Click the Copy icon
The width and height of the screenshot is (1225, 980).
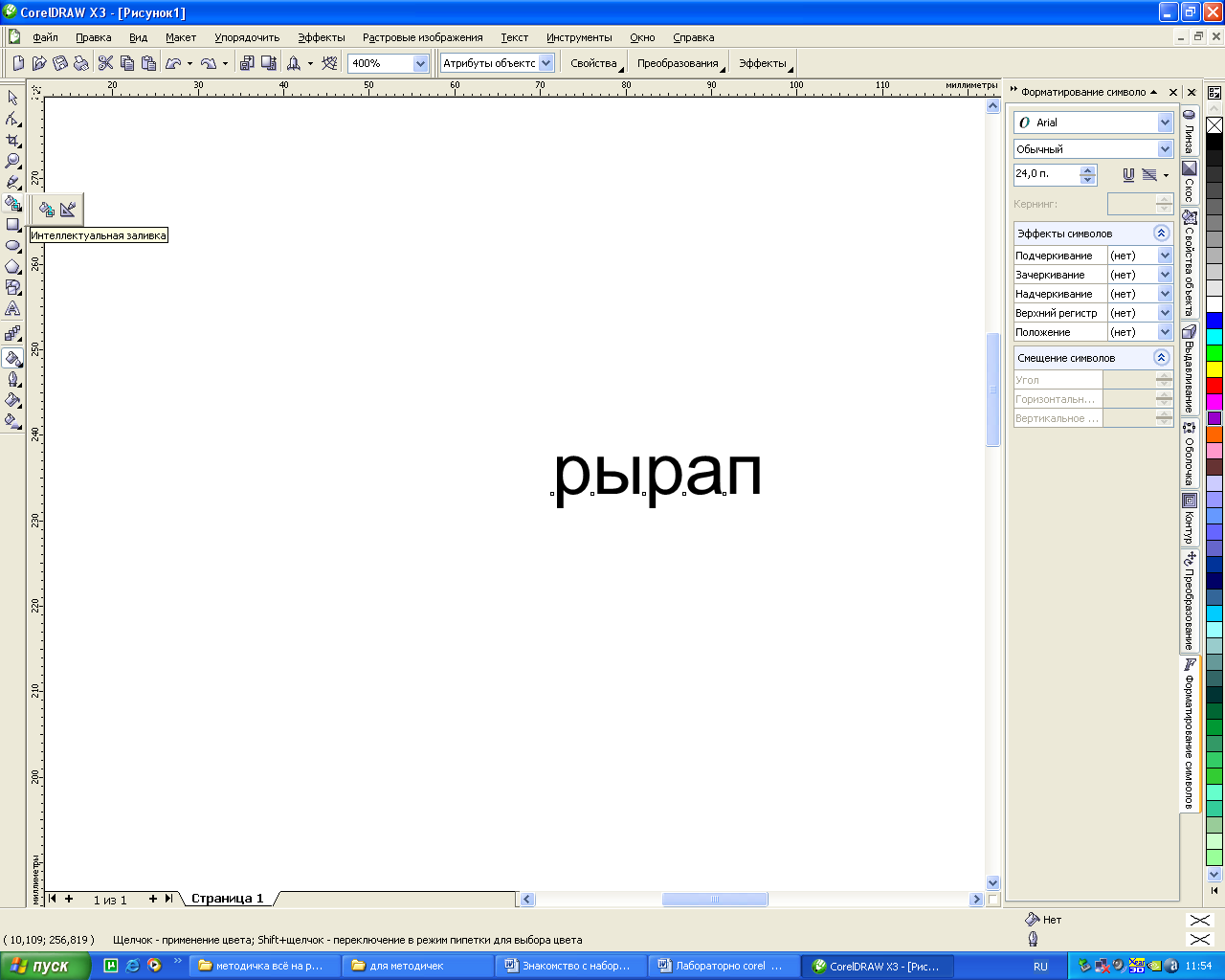pyautogui.click(x=127, y=63)
